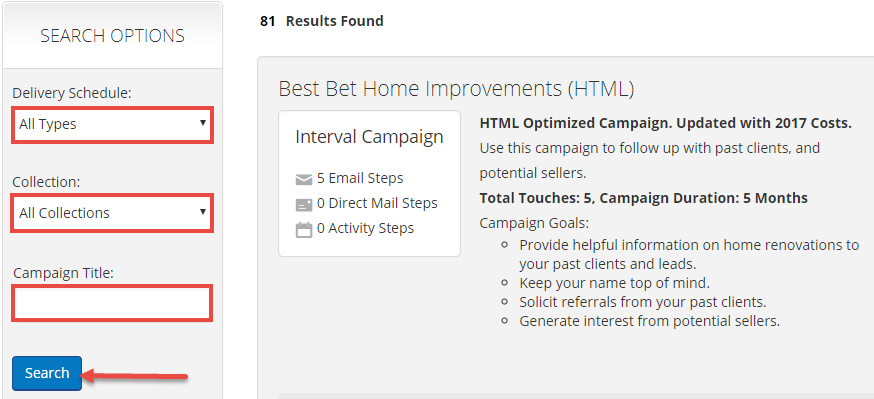Click the Campaign Title label
The height and width of the screenshot is (399, 874).
[71, 273]
